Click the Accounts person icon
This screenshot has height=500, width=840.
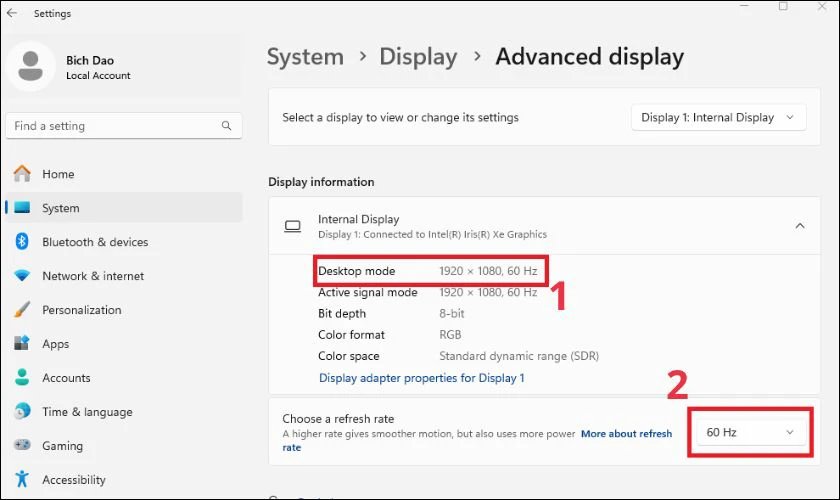pyautogui.click(x=22, y=378)
